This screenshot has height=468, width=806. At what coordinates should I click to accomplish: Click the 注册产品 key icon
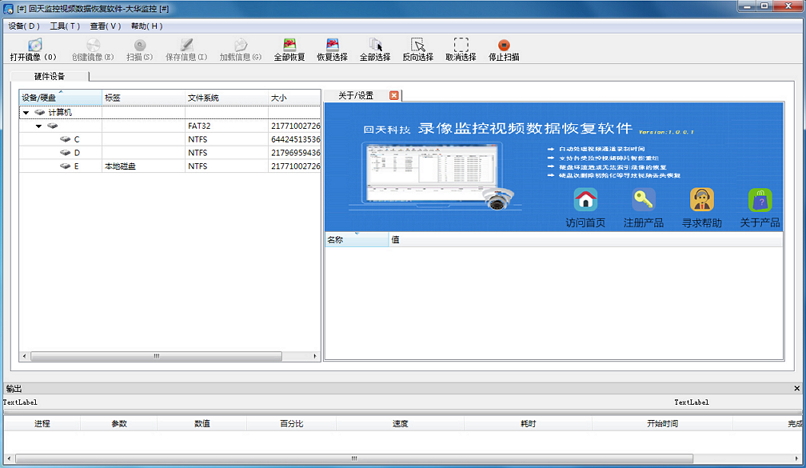tap(644, 200)
